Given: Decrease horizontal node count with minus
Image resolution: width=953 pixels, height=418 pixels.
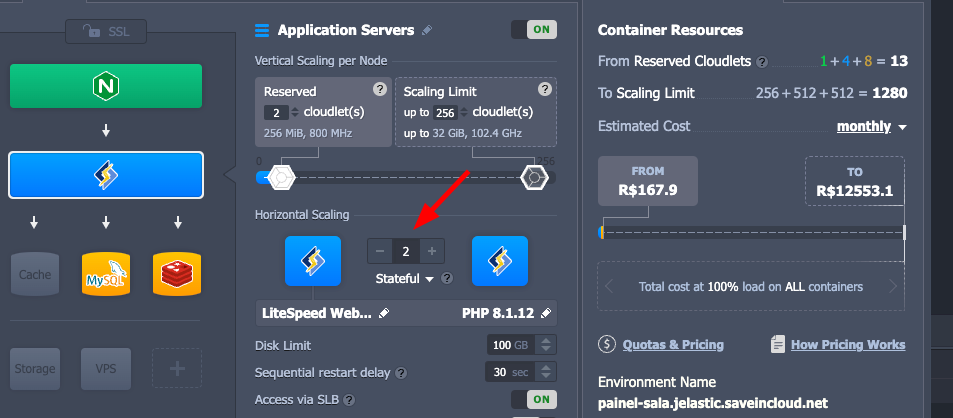Looking at the screenshot, I should click(381, 251).
